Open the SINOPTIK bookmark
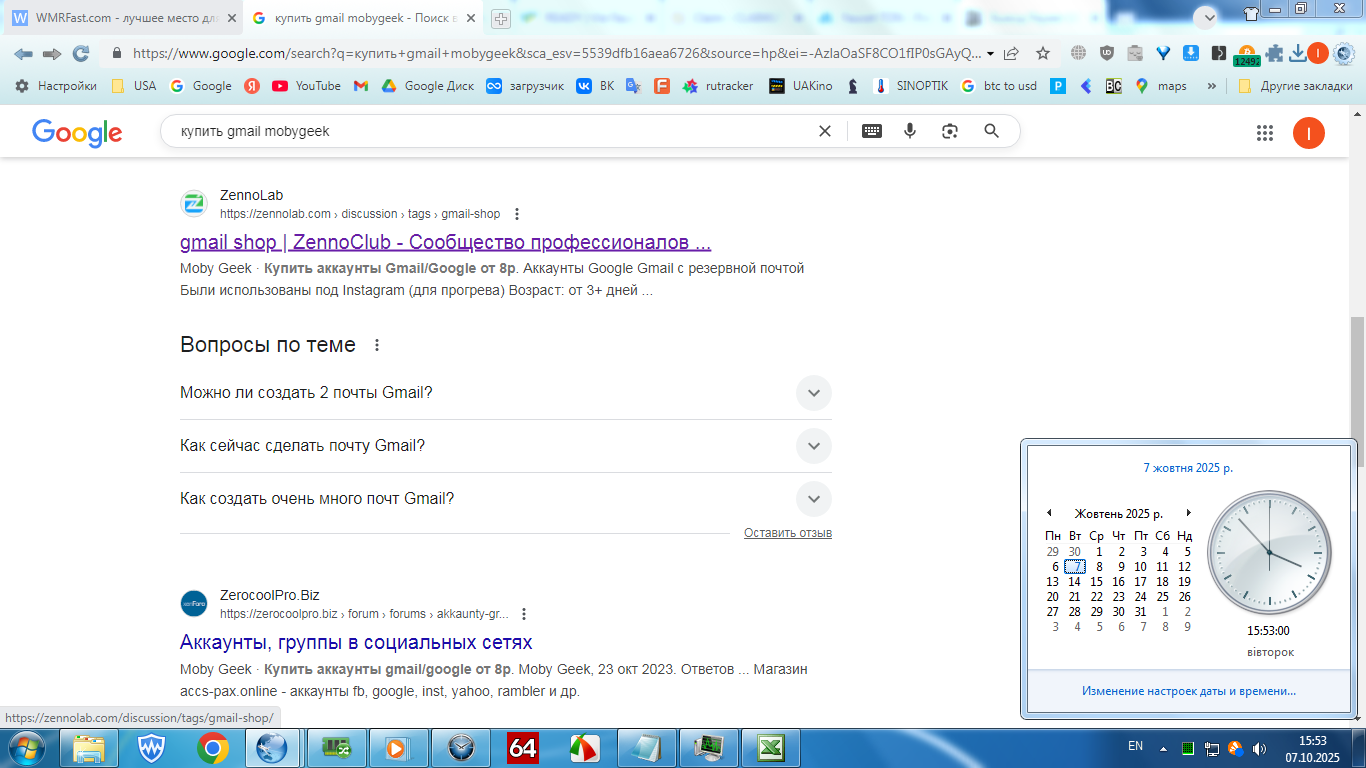The width and height of the screenshot is (1366, 768). pos(910,86)
